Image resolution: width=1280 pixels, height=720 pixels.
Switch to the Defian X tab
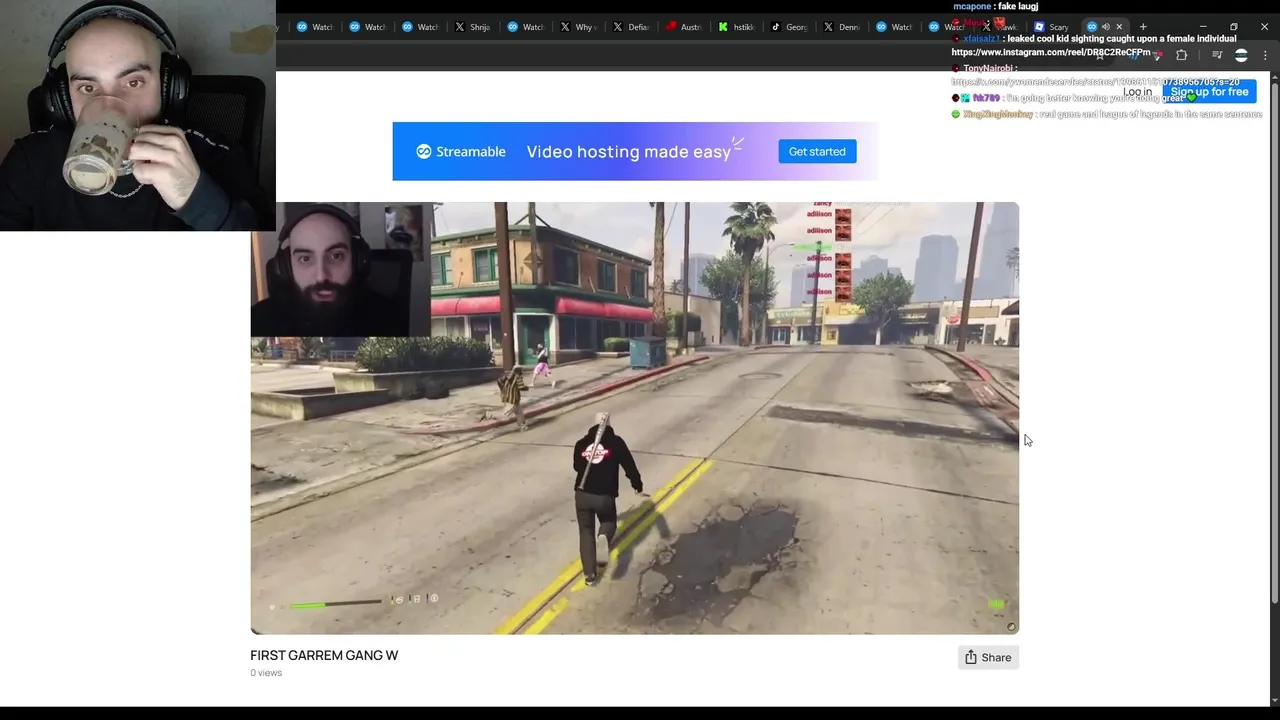(x=632, y=27)
